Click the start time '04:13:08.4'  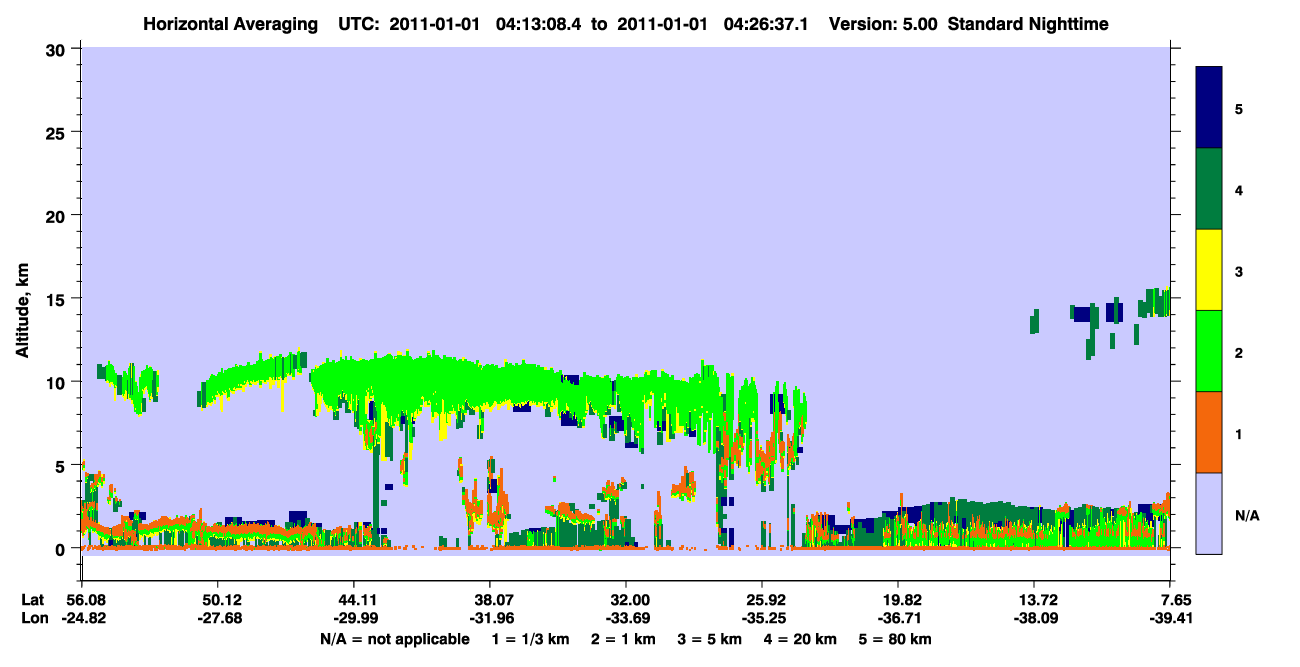(x=540, y=23)
